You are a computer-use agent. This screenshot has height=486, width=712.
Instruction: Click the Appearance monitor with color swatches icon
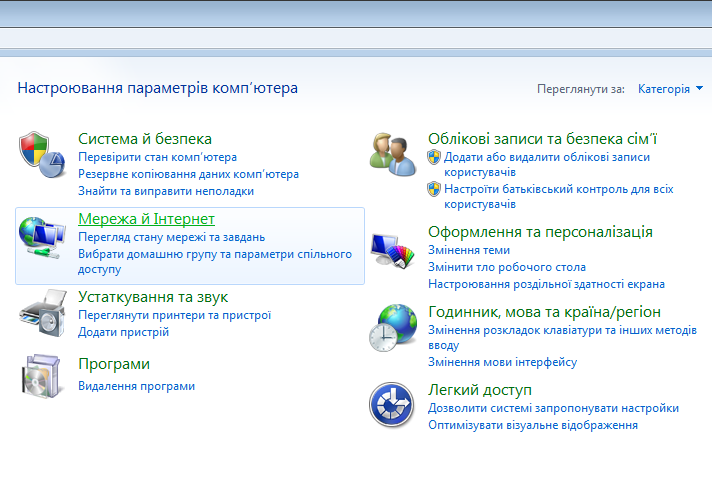pyautogui.click(x=392, y=250)
